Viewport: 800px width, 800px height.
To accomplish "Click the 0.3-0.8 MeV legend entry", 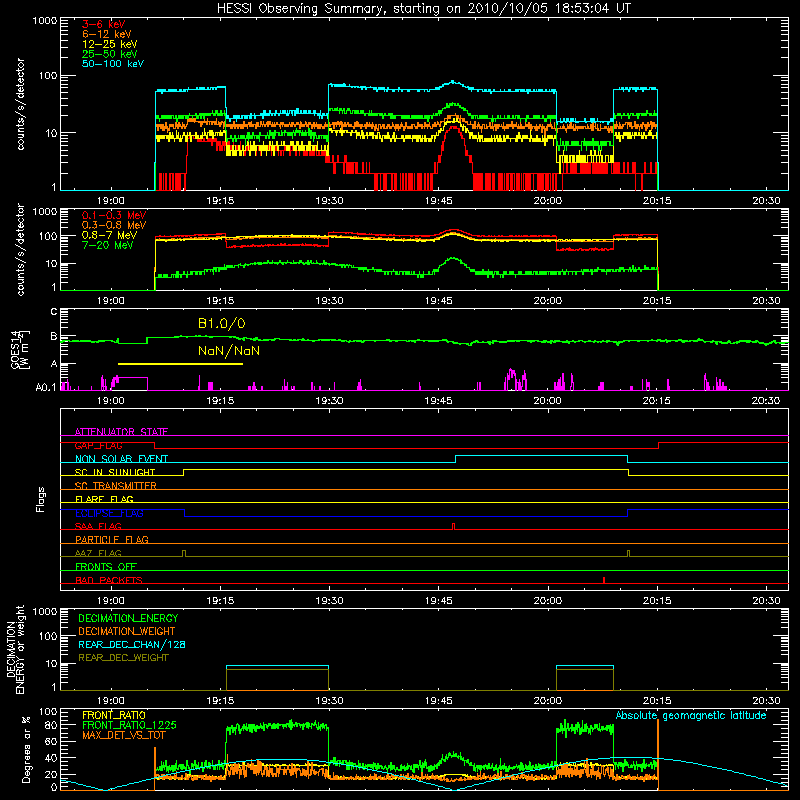I will coord(114,225).
